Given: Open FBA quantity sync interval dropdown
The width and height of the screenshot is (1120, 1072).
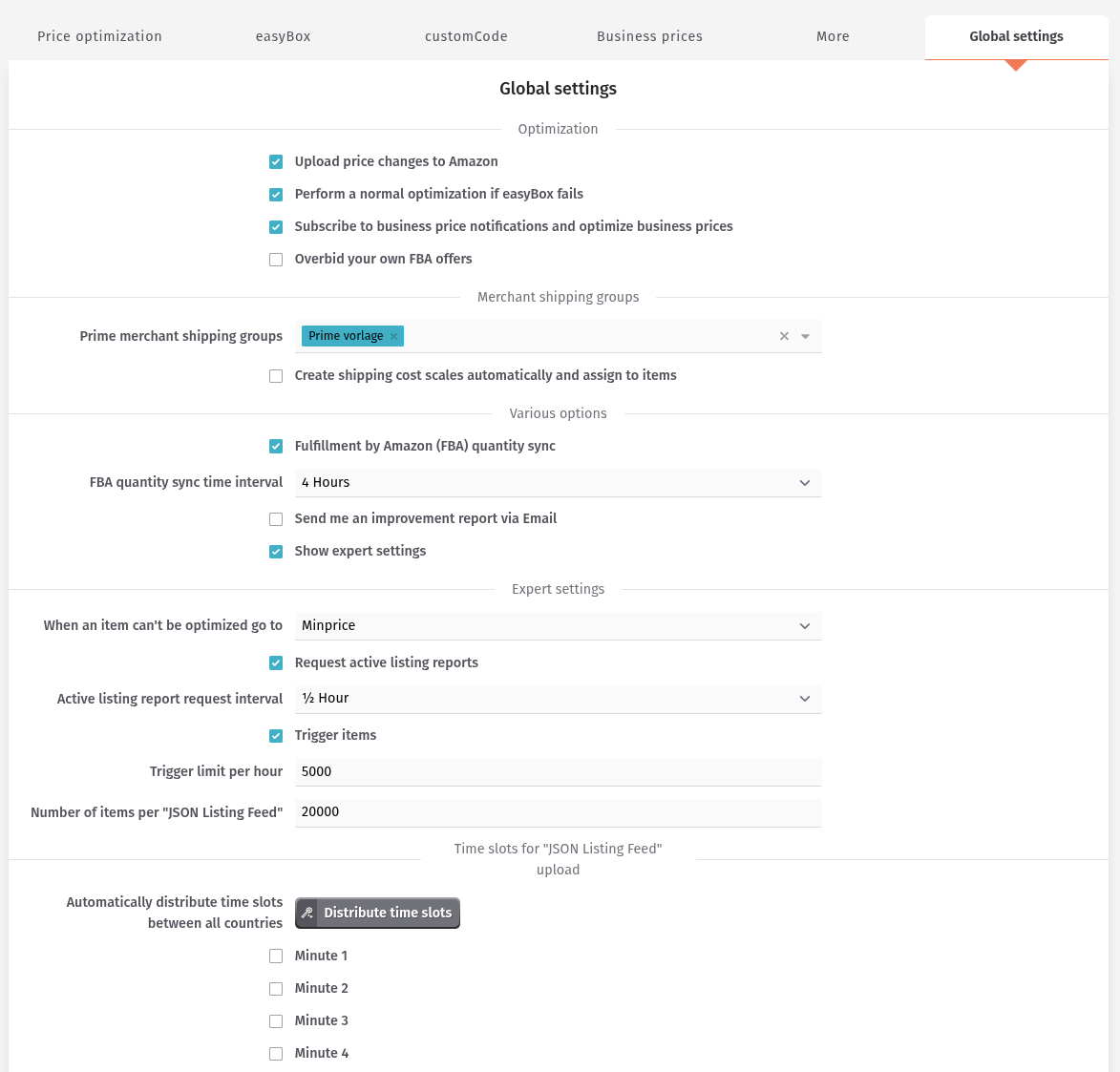Looking at the screenshot, I should point(558,483).
